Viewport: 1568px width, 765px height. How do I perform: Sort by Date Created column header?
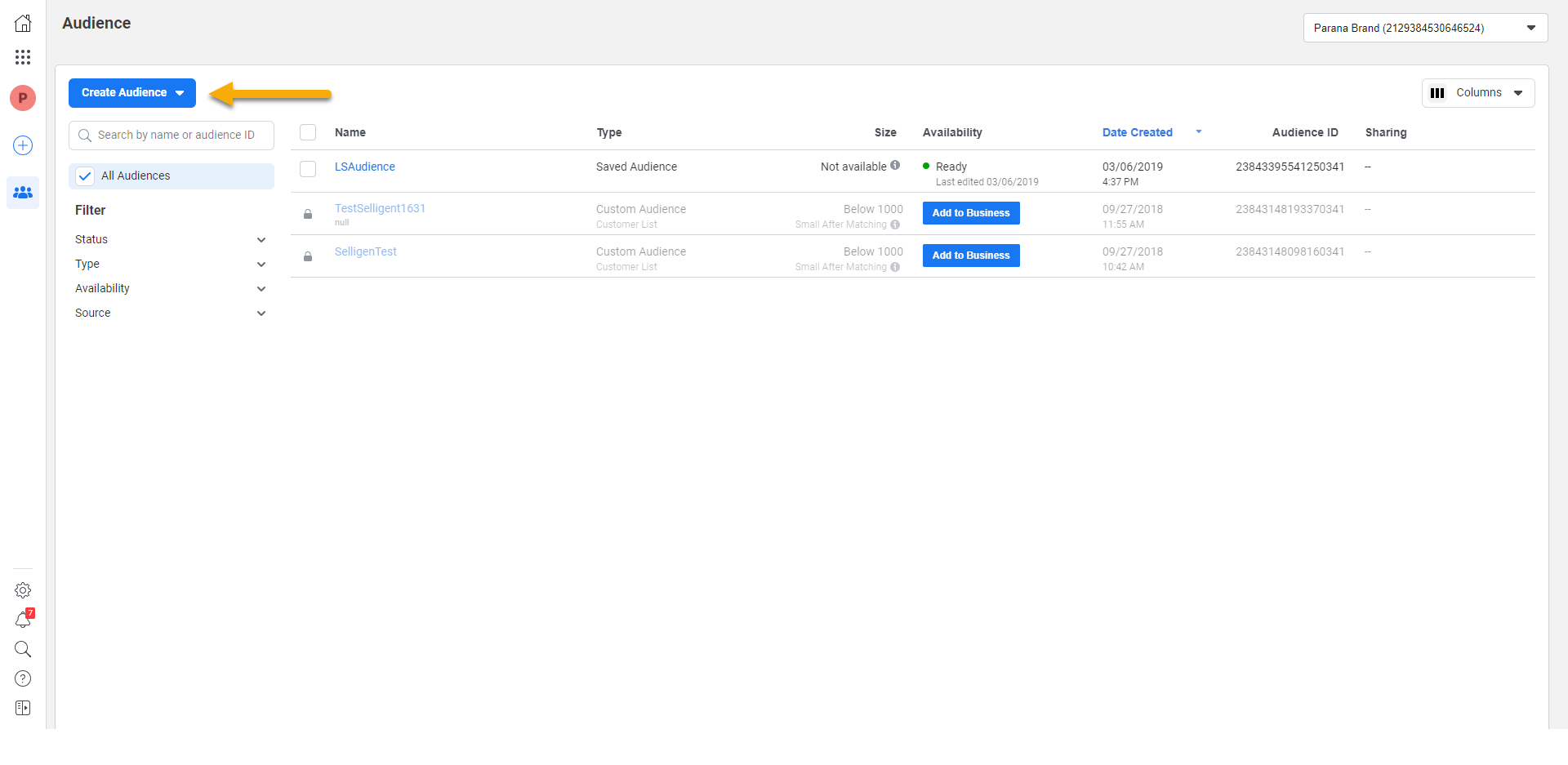point(1138,132)
